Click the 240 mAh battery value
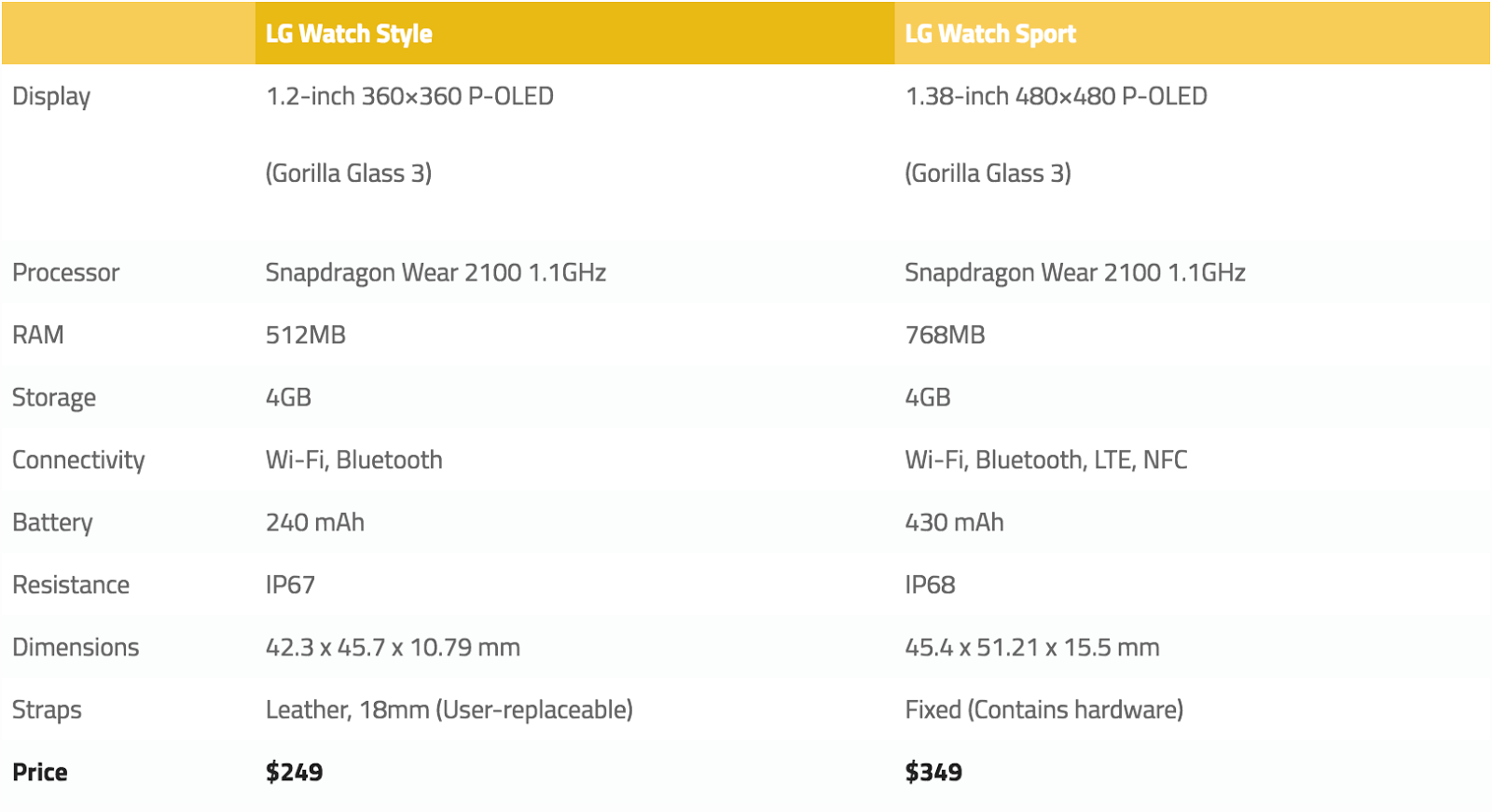The height and width of the screenshot is (812, 1492). coord(315,523)
